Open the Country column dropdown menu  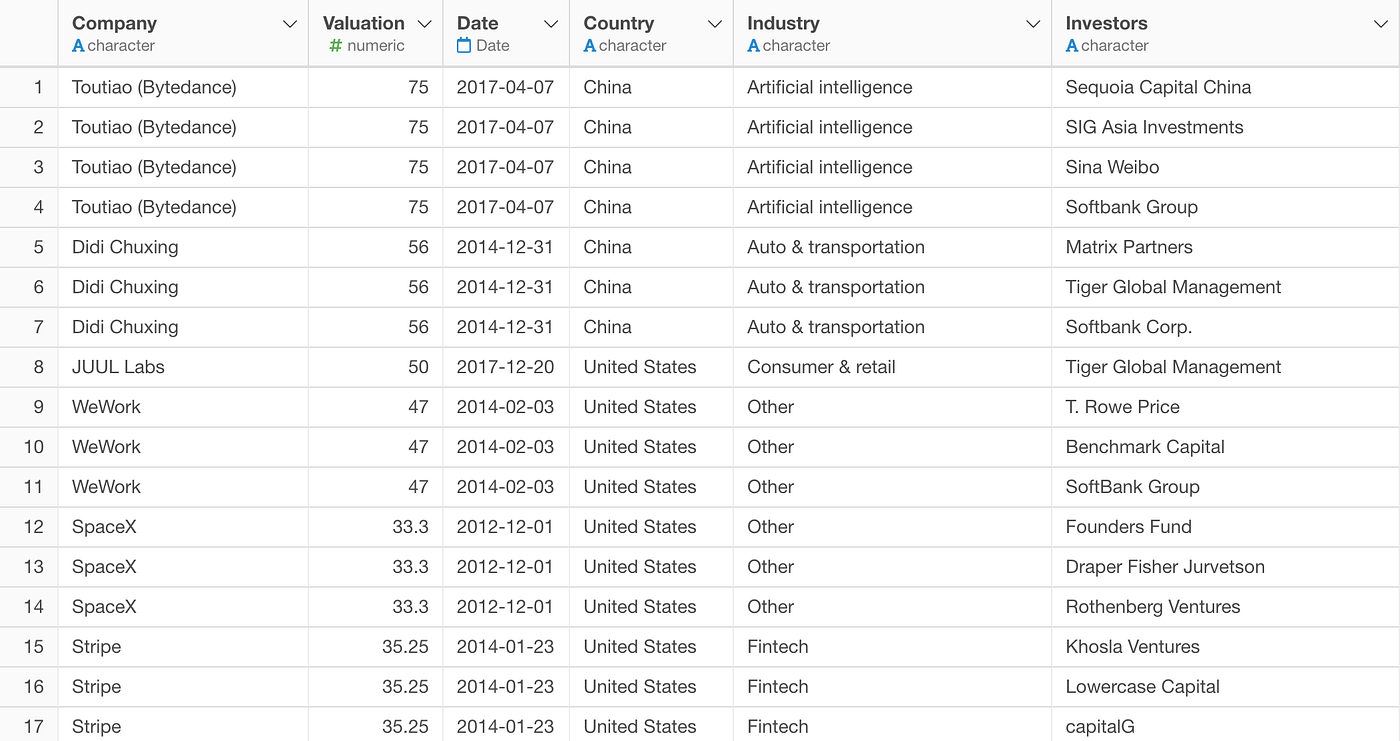(714, 23)
